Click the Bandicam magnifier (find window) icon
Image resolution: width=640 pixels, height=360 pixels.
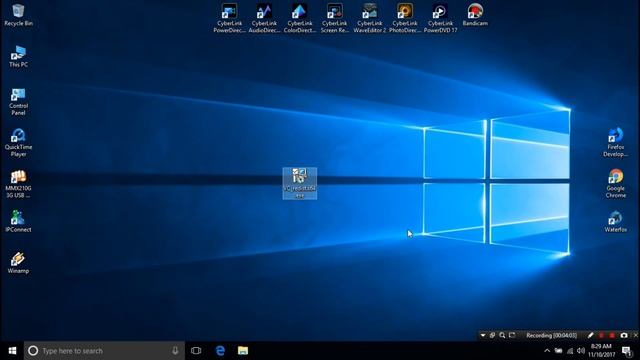pyautogui.click(x=502, y=335)
